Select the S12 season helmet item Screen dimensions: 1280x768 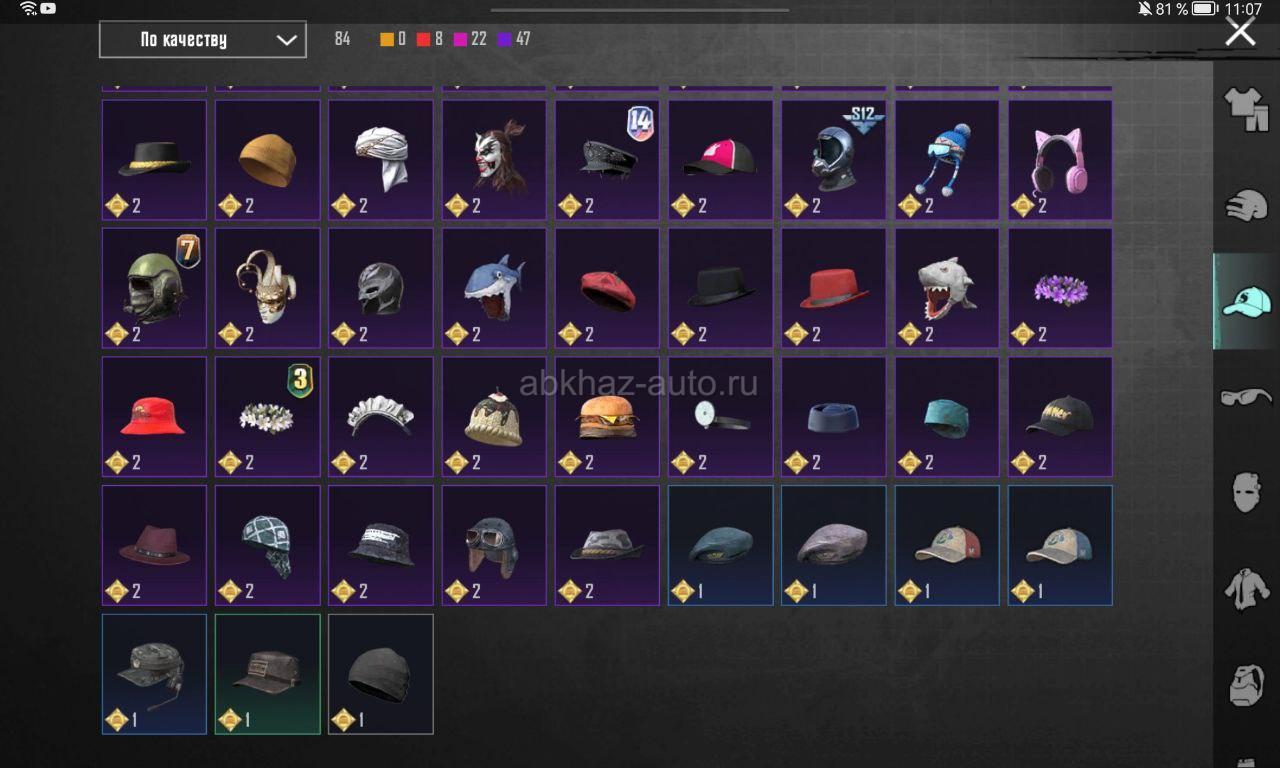[x=834, y=160]
